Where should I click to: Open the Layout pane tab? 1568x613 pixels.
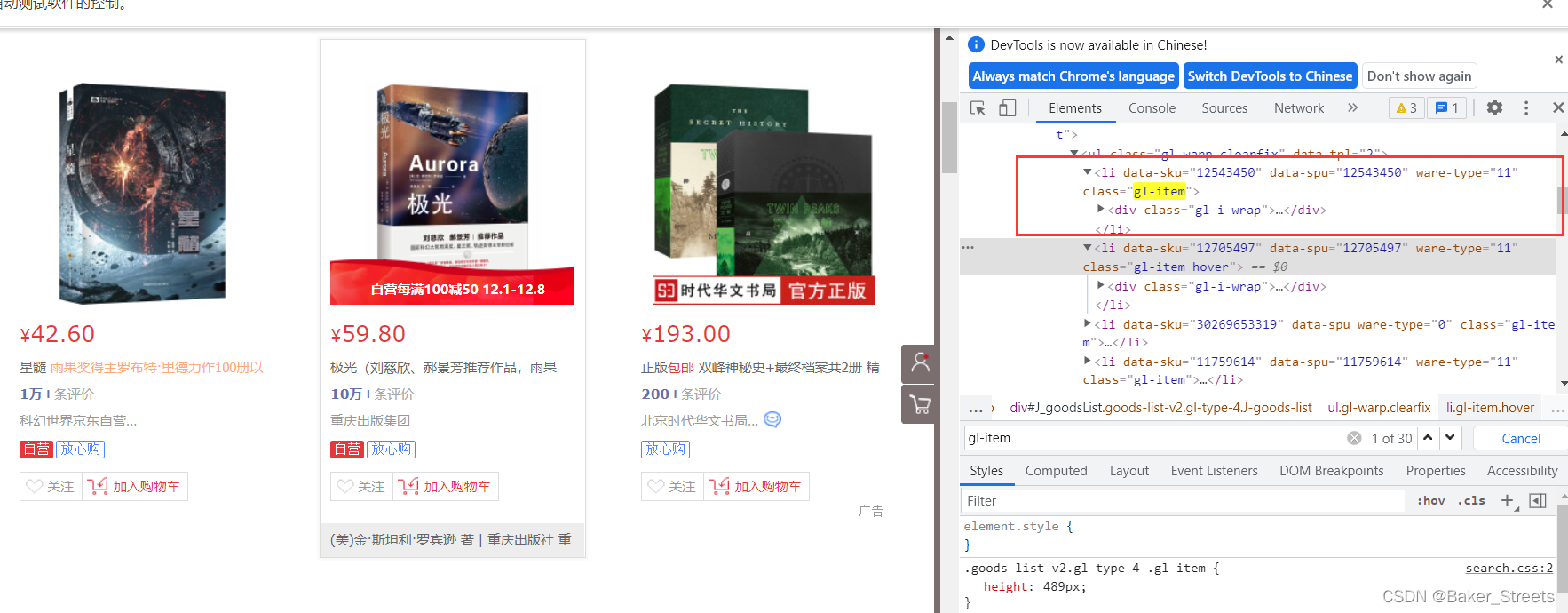coord(1128,471)
